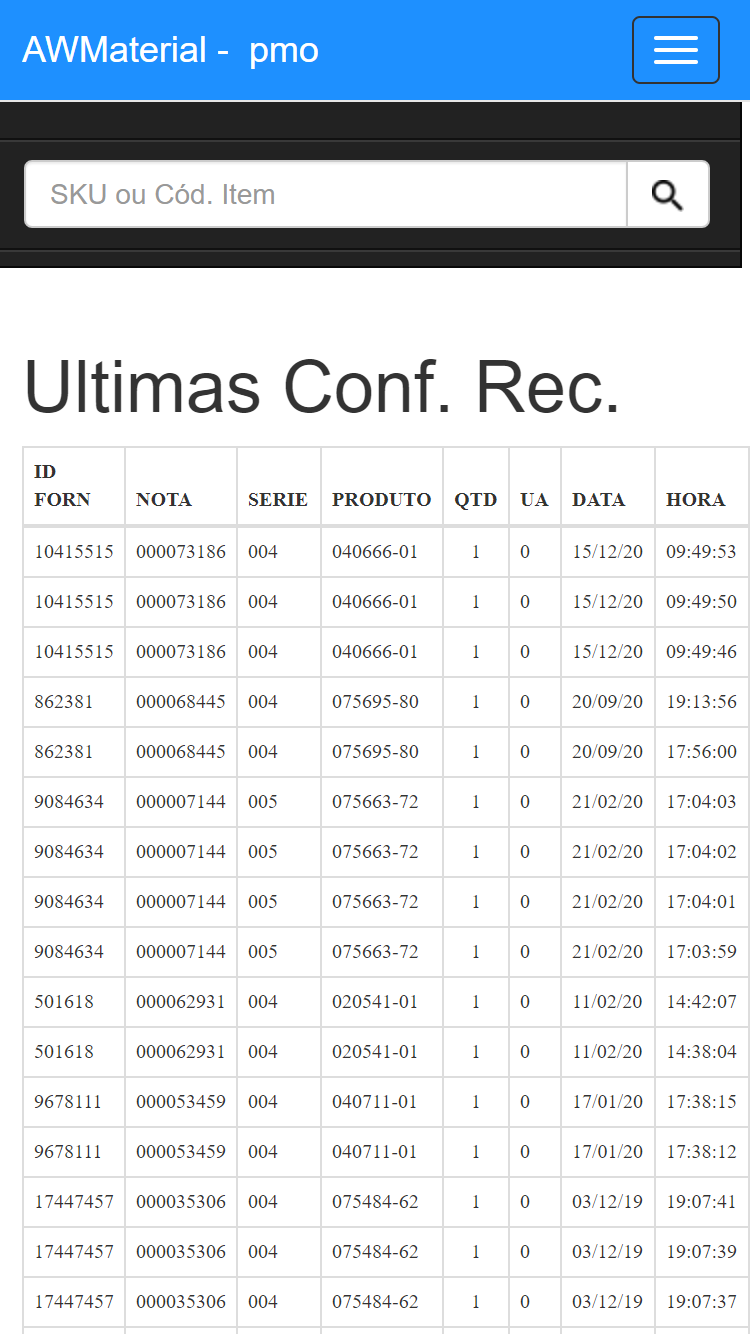This screenshot has width=750, height=1334.
Task: Click the magnifier search button
Action: (668, 194)
